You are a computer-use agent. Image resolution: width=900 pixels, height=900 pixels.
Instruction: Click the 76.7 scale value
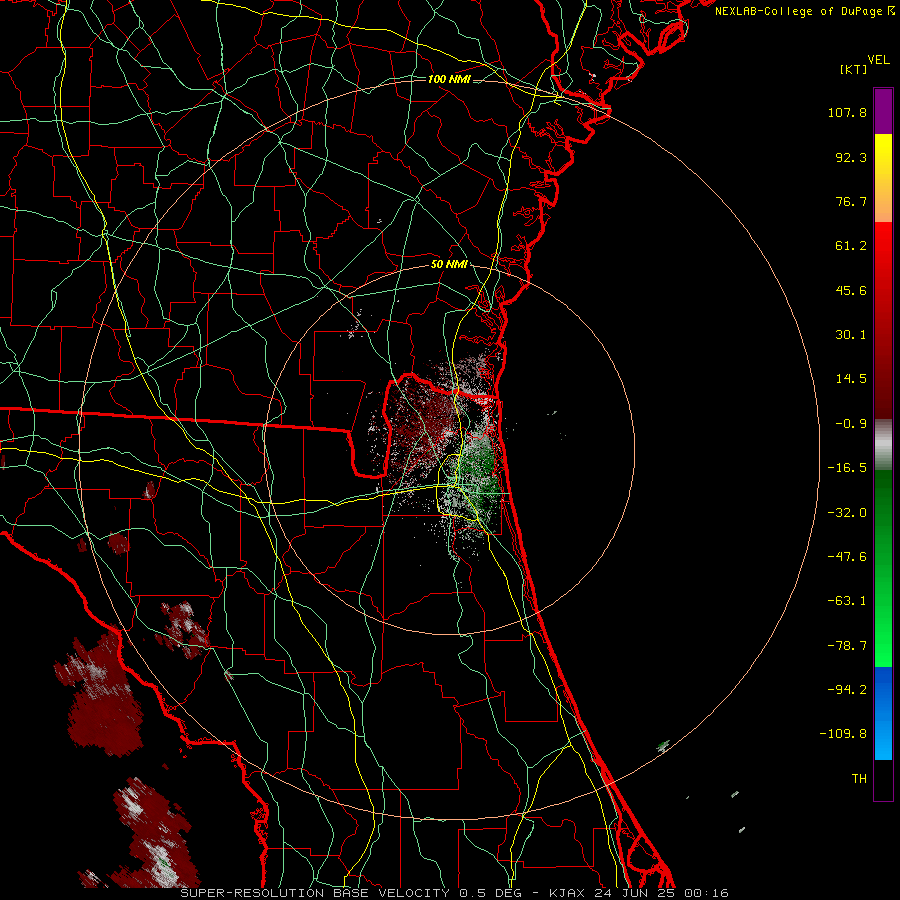click(x=851, y=201)
